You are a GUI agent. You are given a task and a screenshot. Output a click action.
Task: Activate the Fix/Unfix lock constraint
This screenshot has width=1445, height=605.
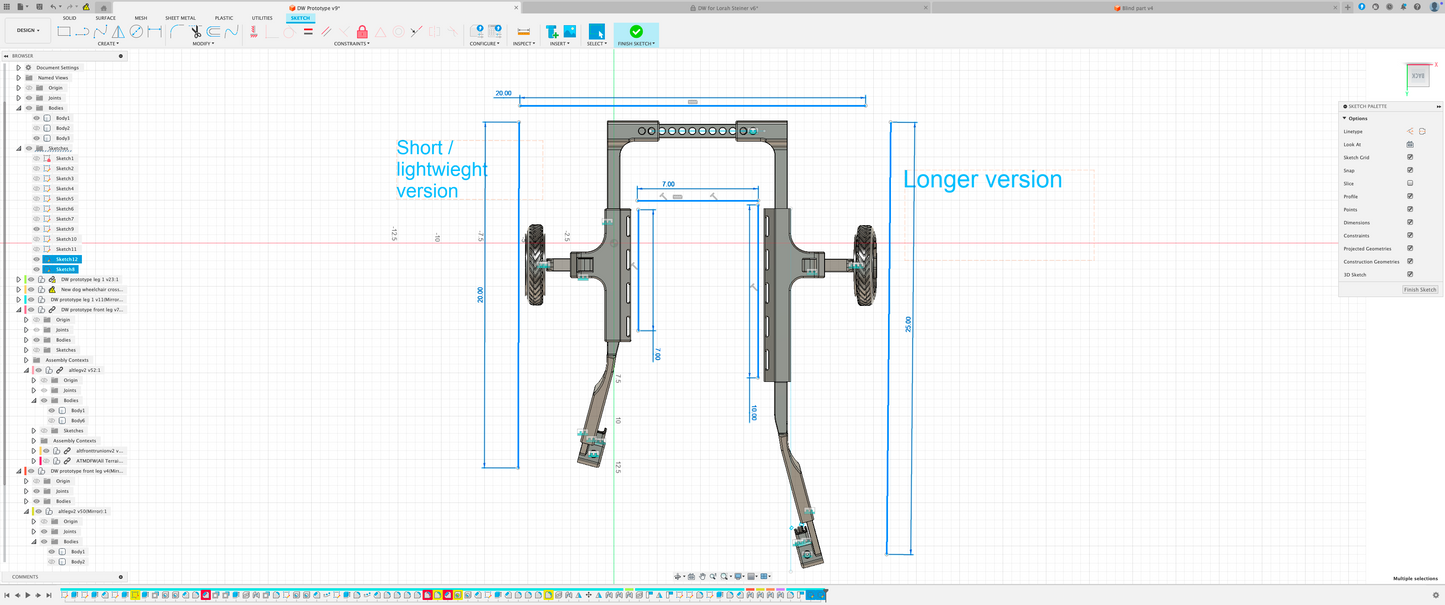pos(362,32)
